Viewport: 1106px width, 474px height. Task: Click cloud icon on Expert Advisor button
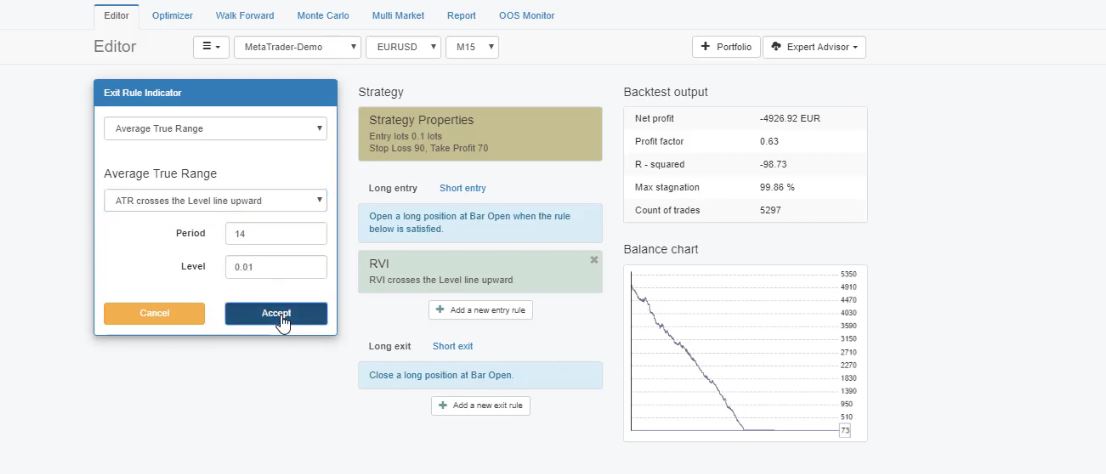coord(776,47)
